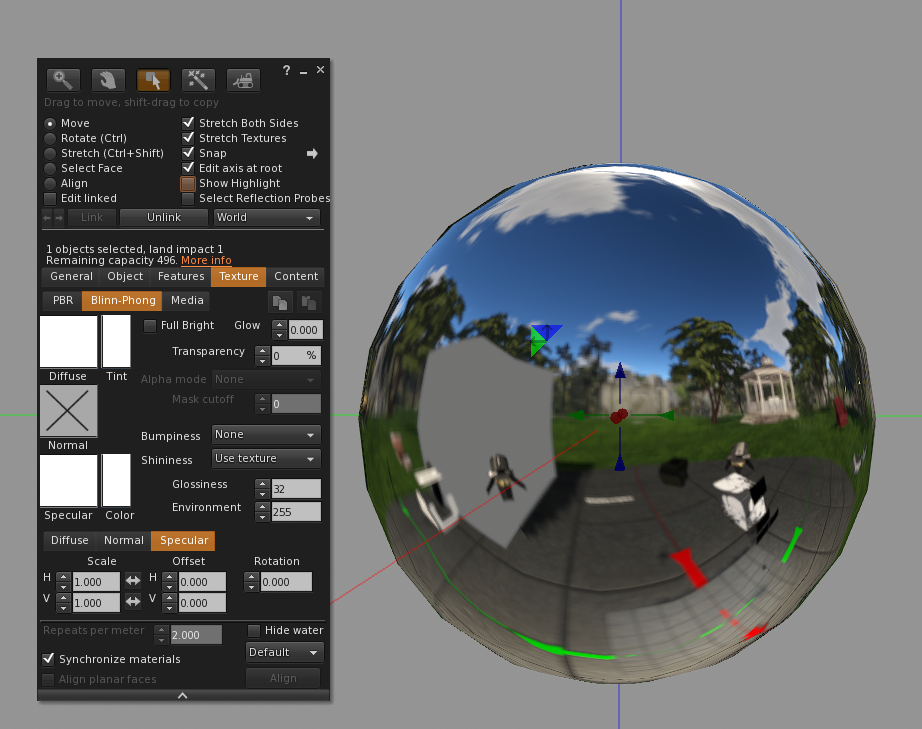Viewport: 922px width, 729px height.
Task: Increase Glow value with up stepper
Action: click(x=280, y=325)
